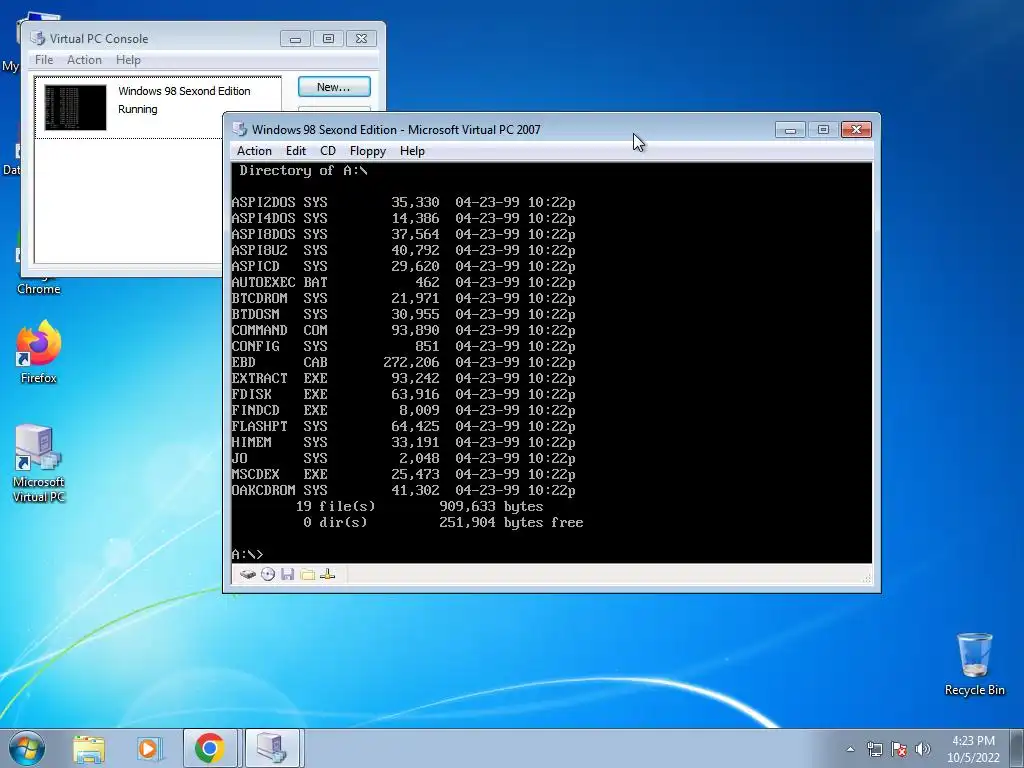The image size is (1024, 768).
Task: Click the Windows Start button
Action: (x=27, y=748)
